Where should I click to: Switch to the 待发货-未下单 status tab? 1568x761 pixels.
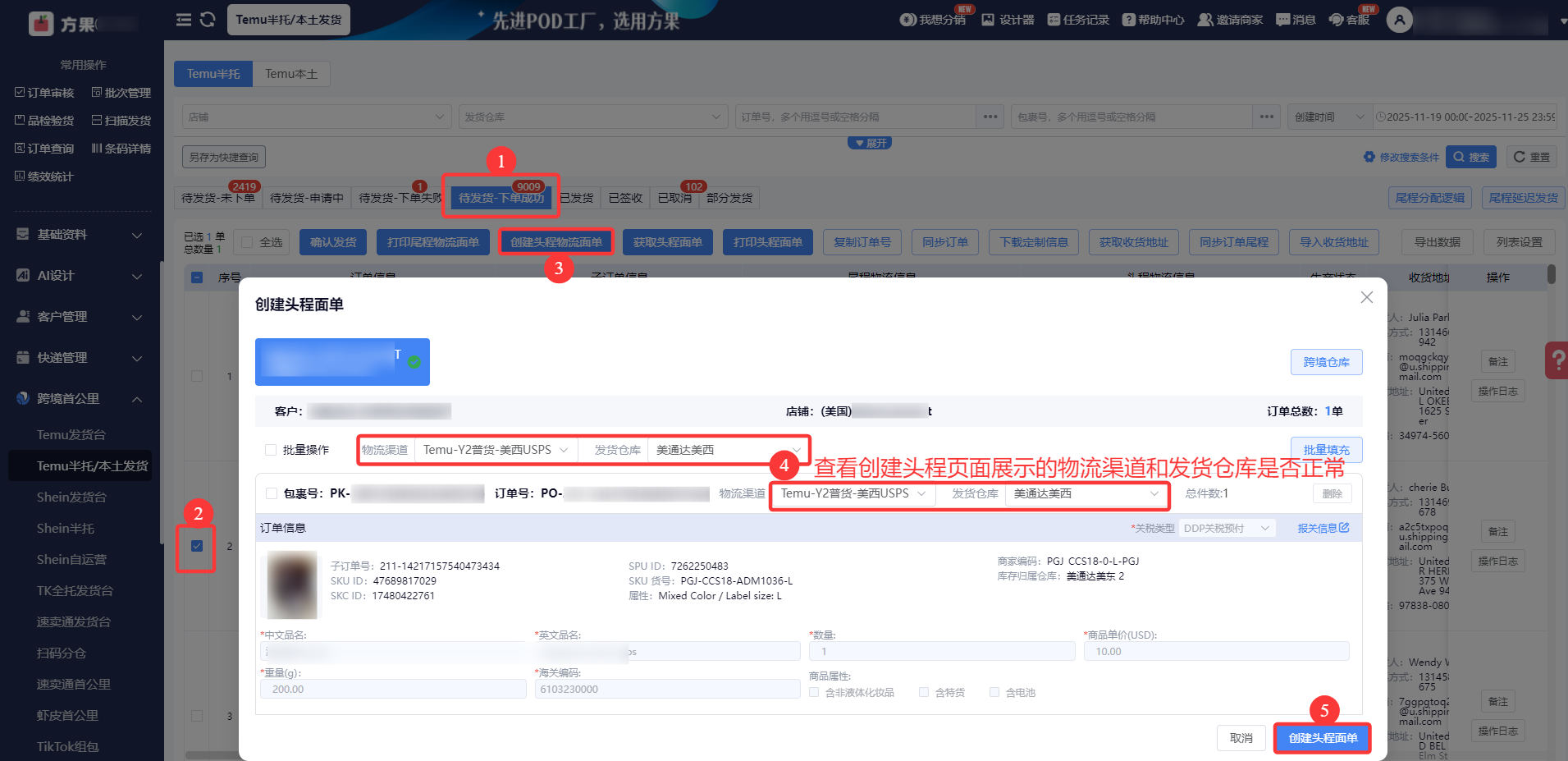click(218, 198)
